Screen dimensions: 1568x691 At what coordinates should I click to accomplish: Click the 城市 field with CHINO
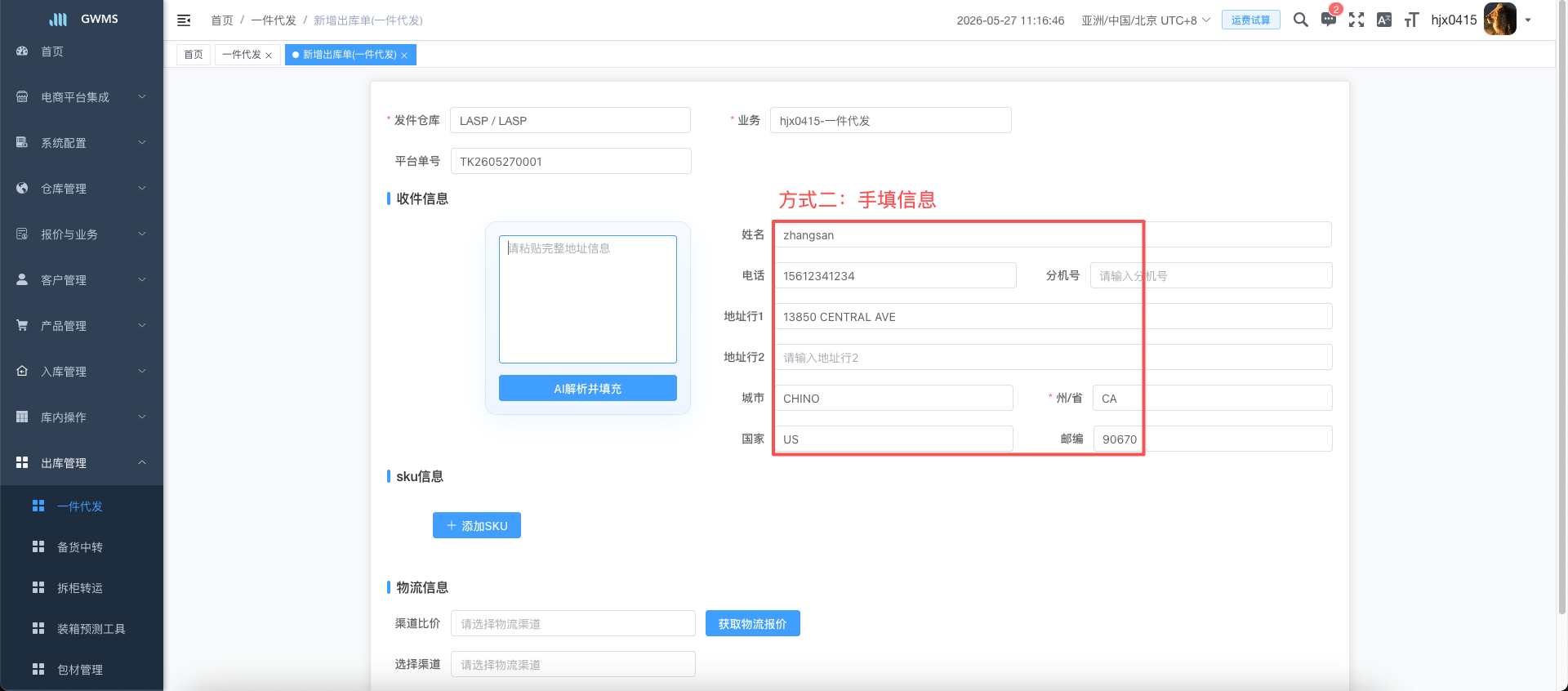tap(893, 398)
